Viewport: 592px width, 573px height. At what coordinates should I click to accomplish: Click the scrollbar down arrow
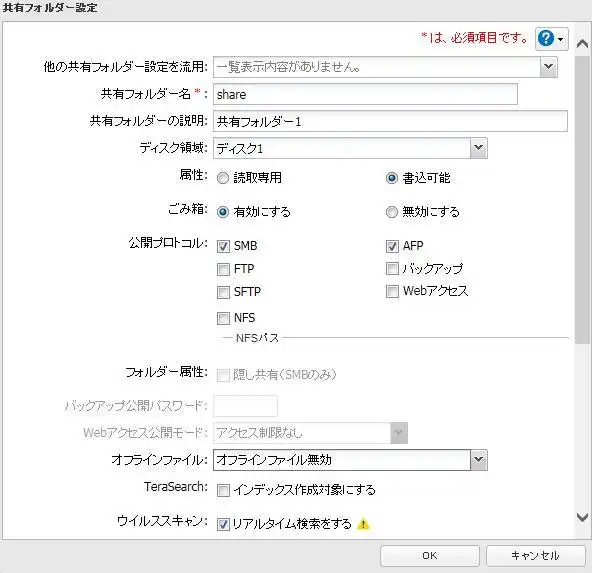click(583, 517)
